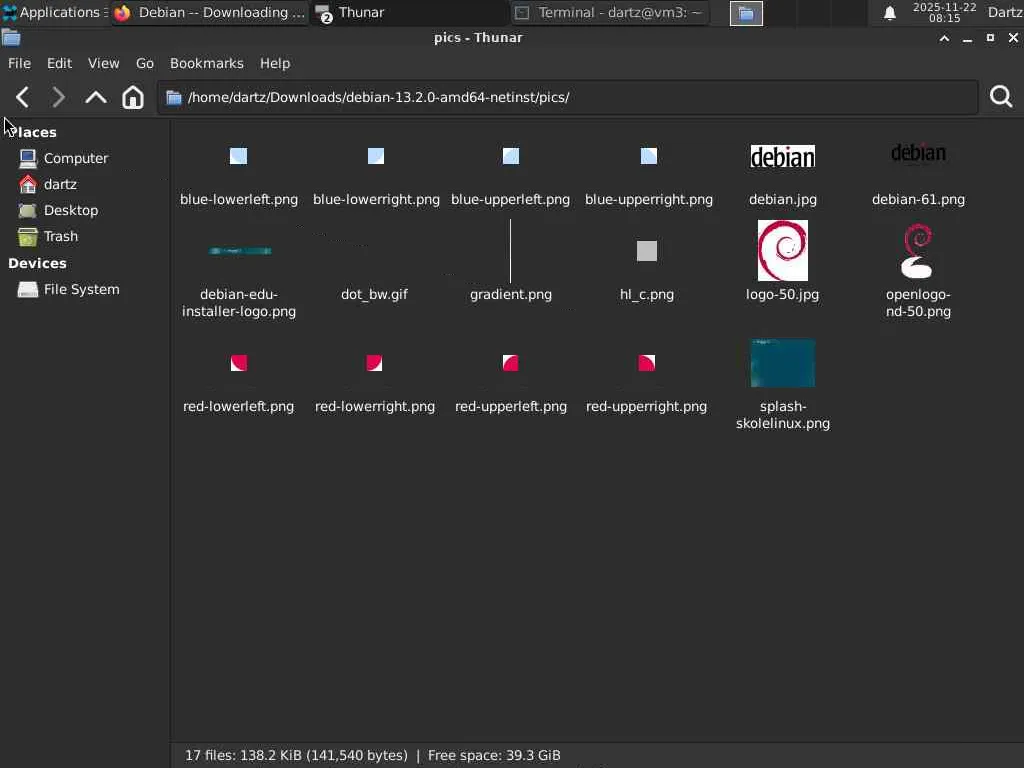Click the folder icon in the path bar
This screenshot has width=1024, height=768.
click(x=173, y=97)
